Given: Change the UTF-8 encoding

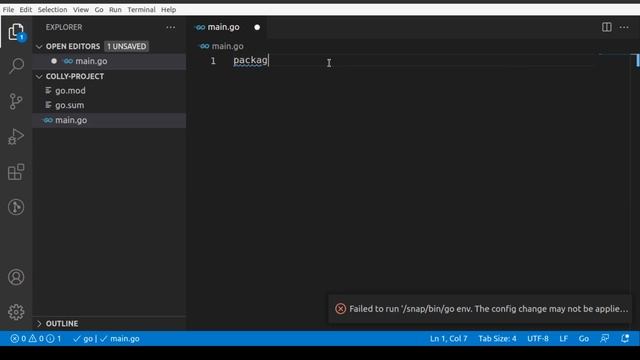Looking at the screenshot, I should tap(538, 339).
